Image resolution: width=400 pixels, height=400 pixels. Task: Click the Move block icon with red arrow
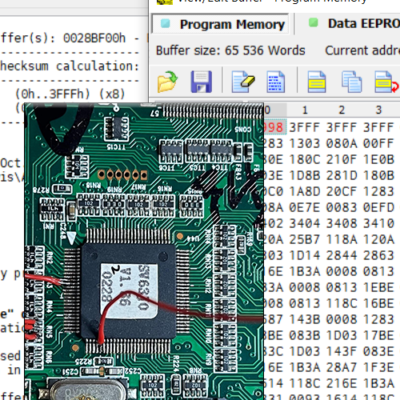tap(387, 82)
